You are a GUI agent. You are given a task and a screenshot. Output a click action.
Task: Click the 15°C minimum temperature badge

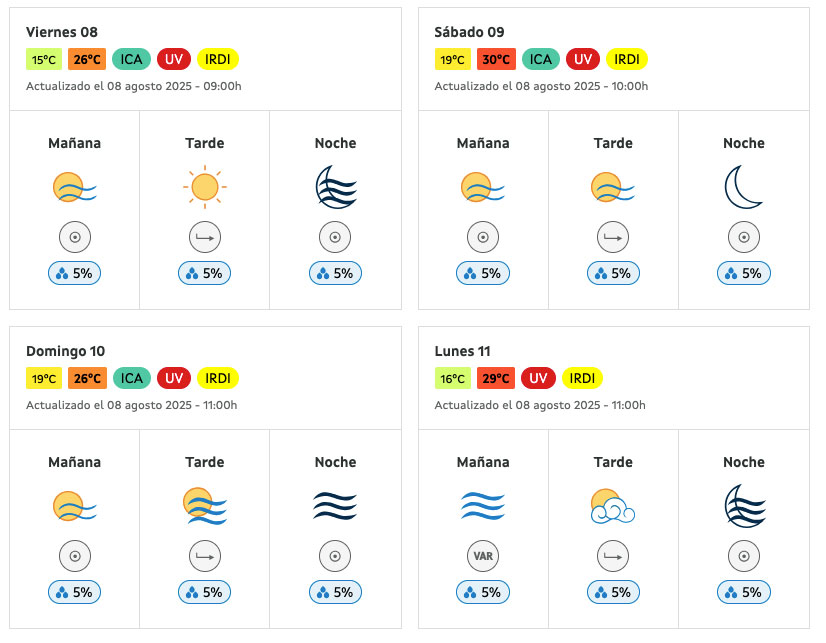coord(44,59)
